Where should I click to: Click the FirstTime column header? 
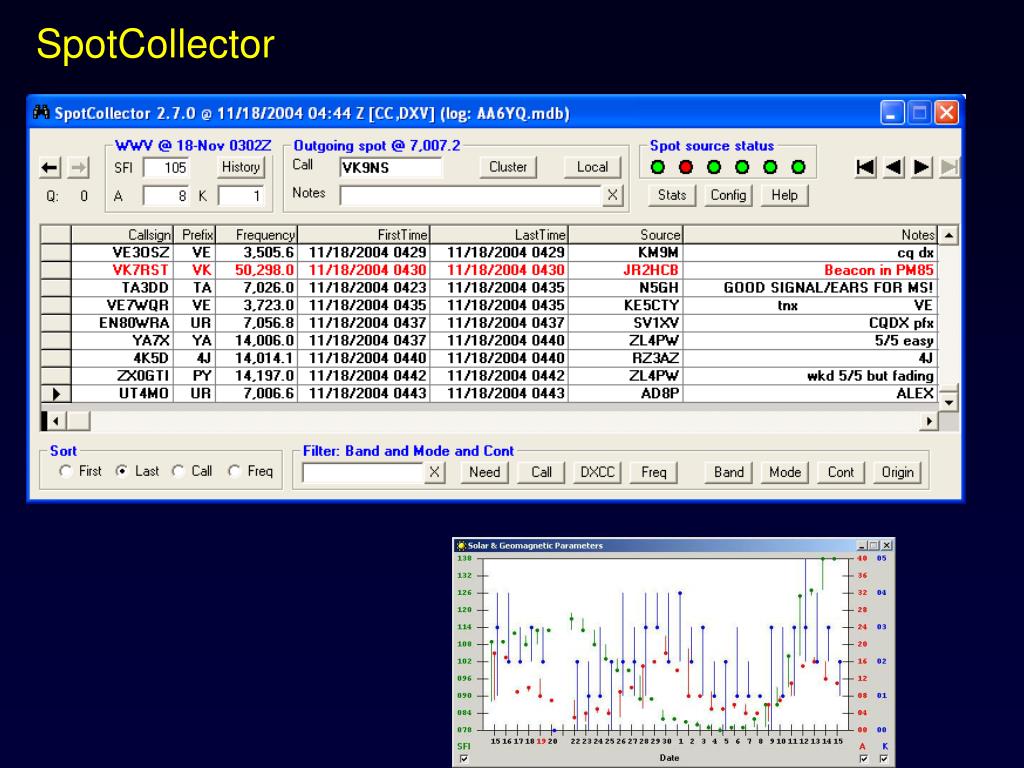coord(364,235)
